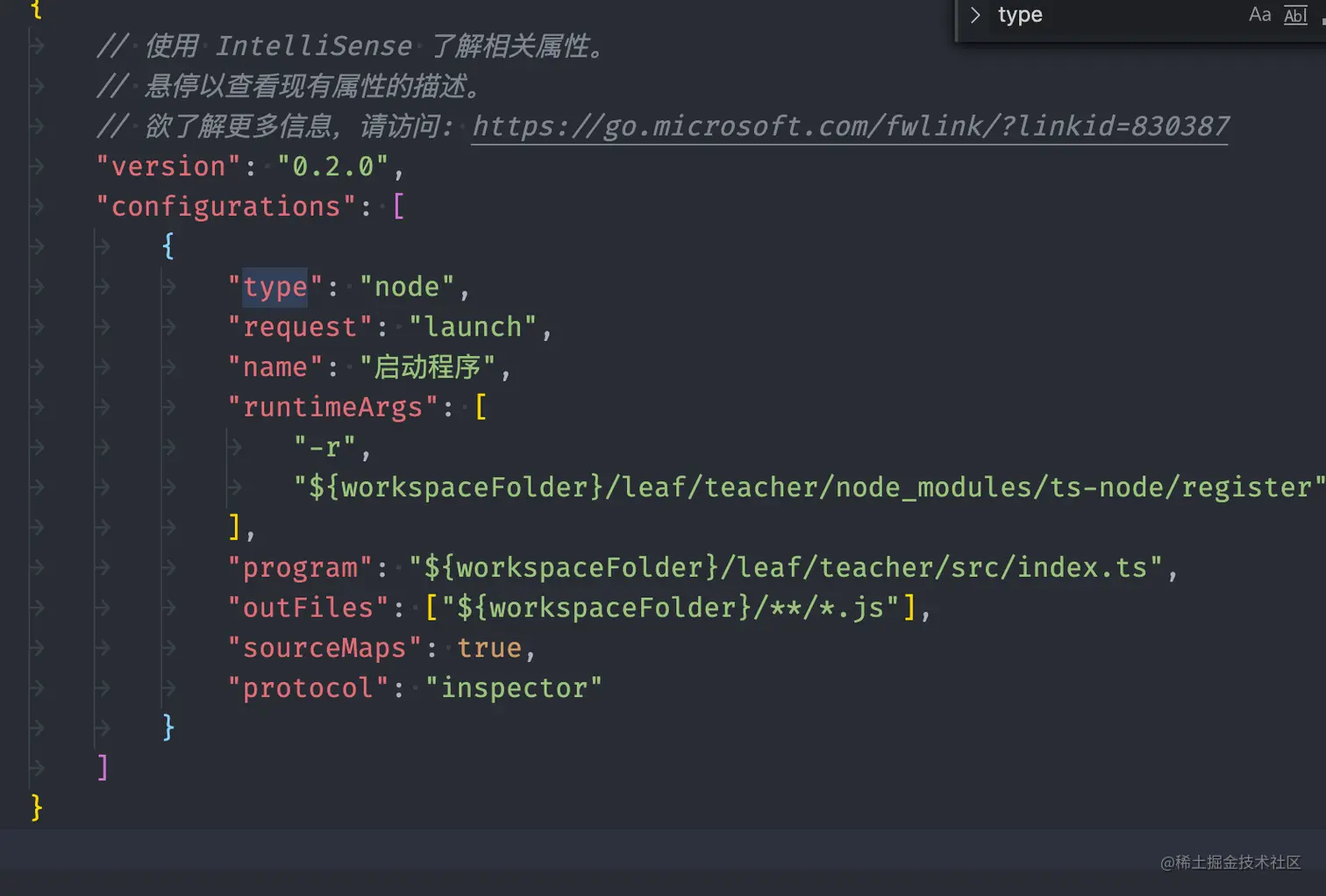The height and width of the screenshot is (896, 1326).
Task: Expand the replace field chevron in find widget
Action: [x=974, y=15]
